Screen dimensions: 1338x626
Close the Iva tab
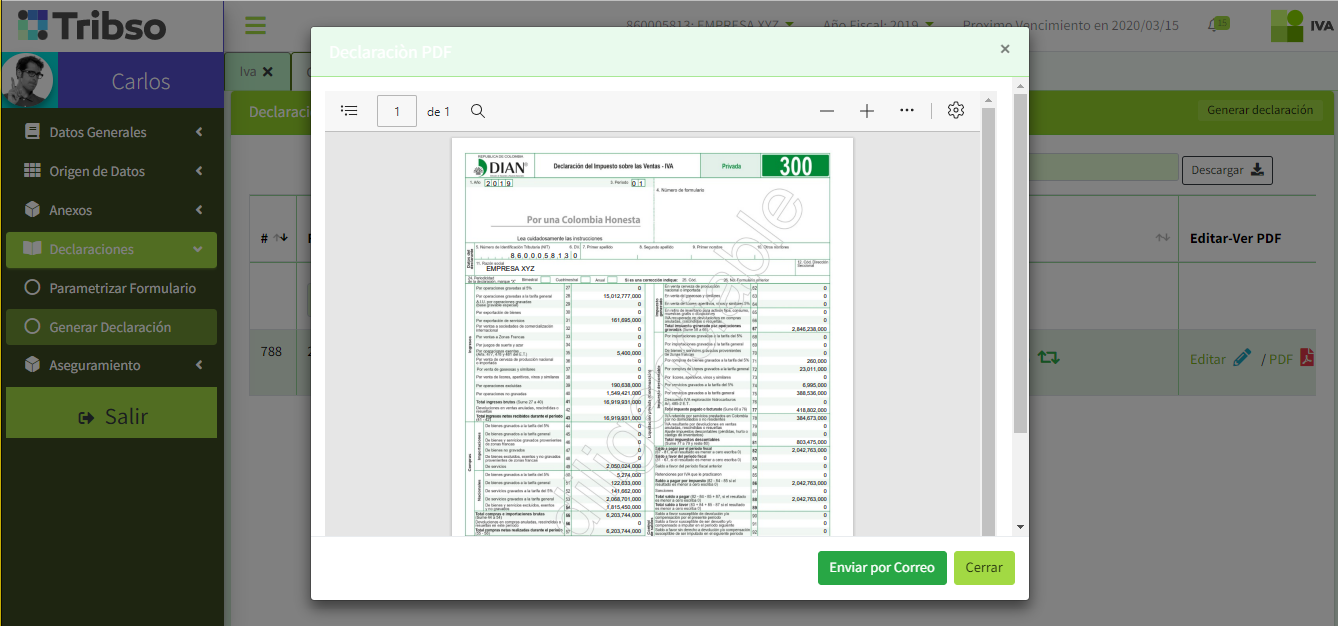[x=268, y=72]
